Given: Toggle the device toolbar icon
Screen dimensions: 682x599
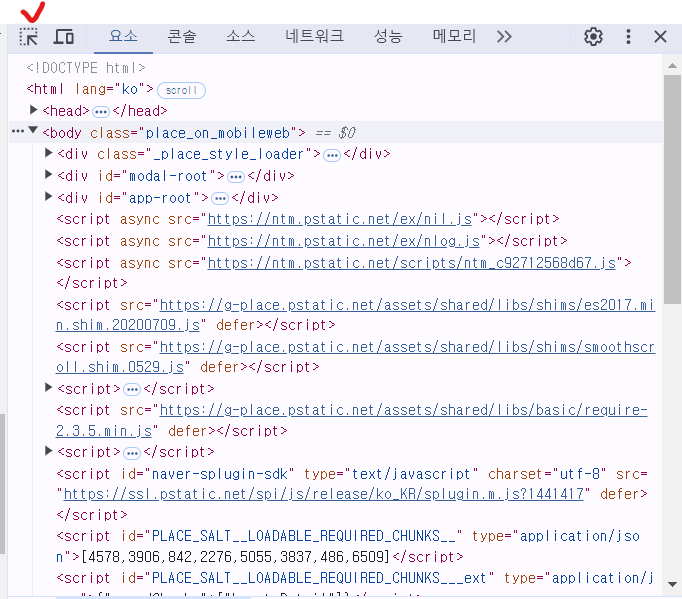Looking at the screenshot, I should pyautogui.click(x=64, y=37).
